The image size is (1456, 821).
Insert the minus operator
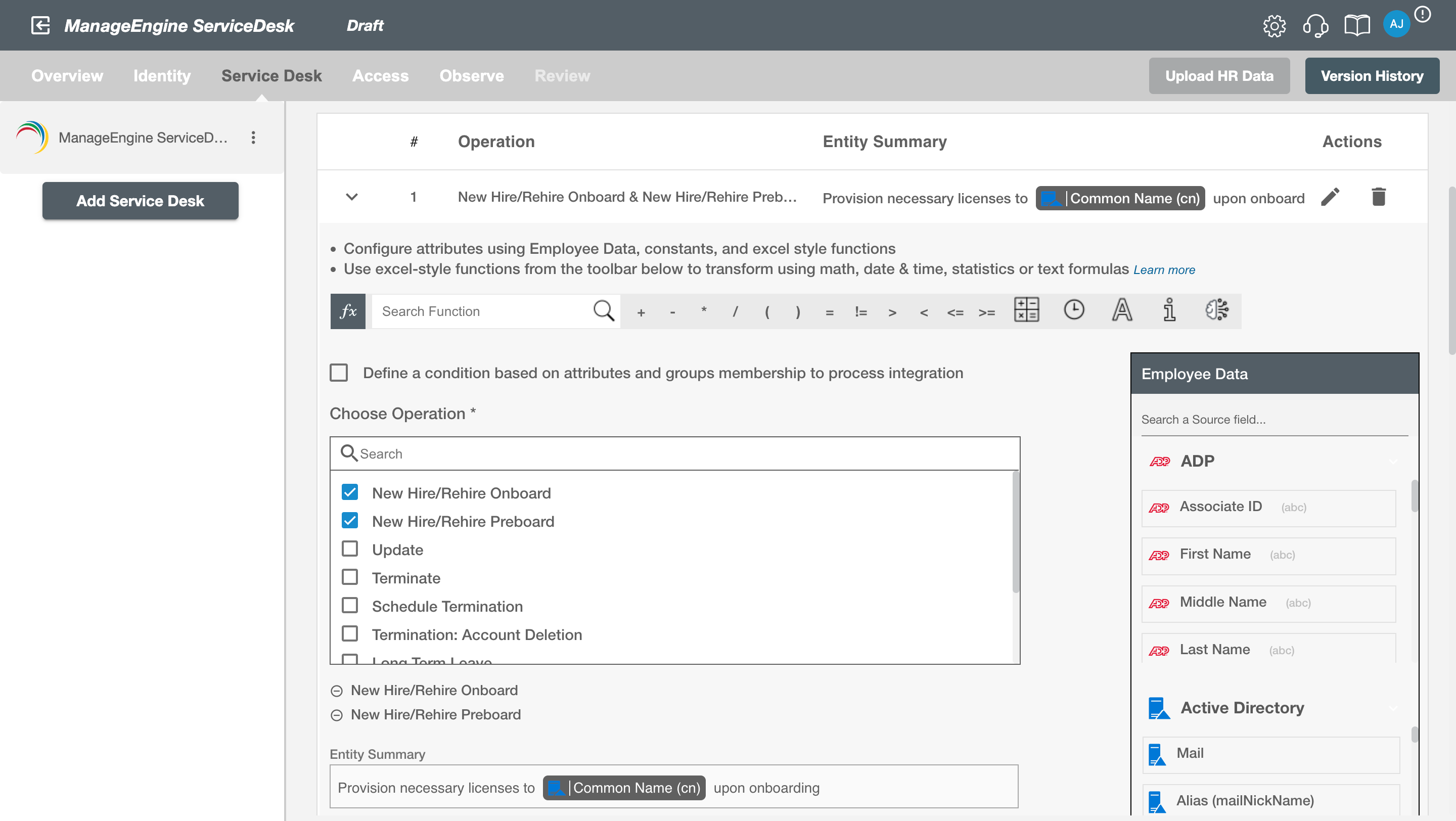click(672, 312)
